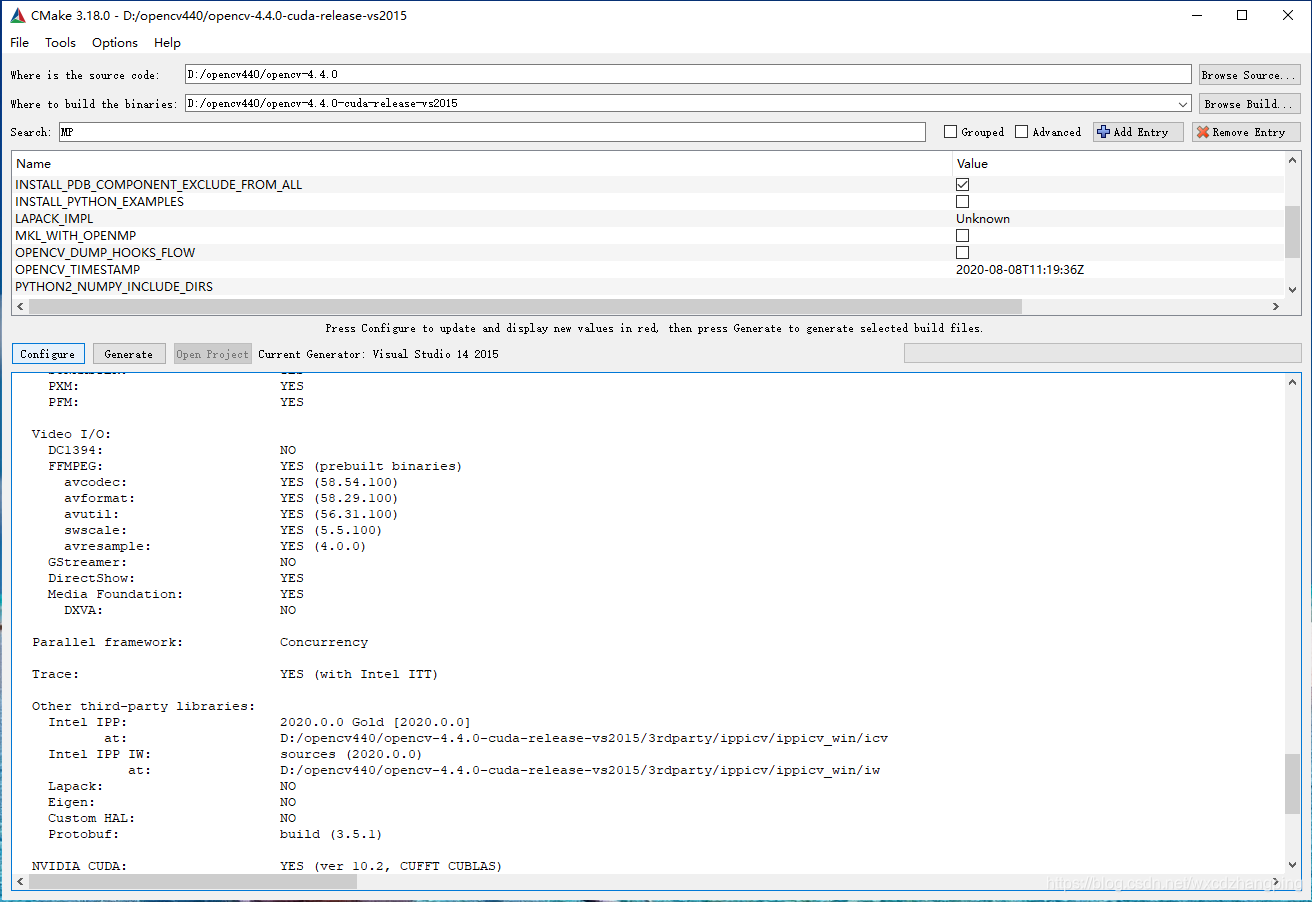
Task: Click the Unknown value of LAPACK_IMPL
Action: (x=983, y=219)
